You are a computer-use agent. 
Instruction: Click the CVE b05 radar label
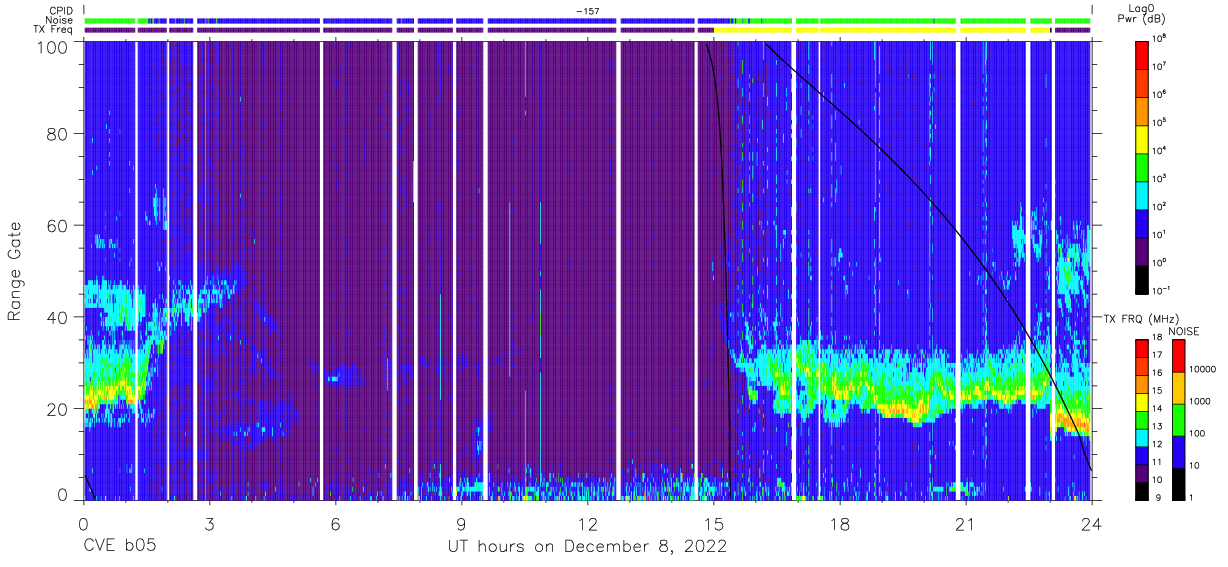tap(119, 547)
